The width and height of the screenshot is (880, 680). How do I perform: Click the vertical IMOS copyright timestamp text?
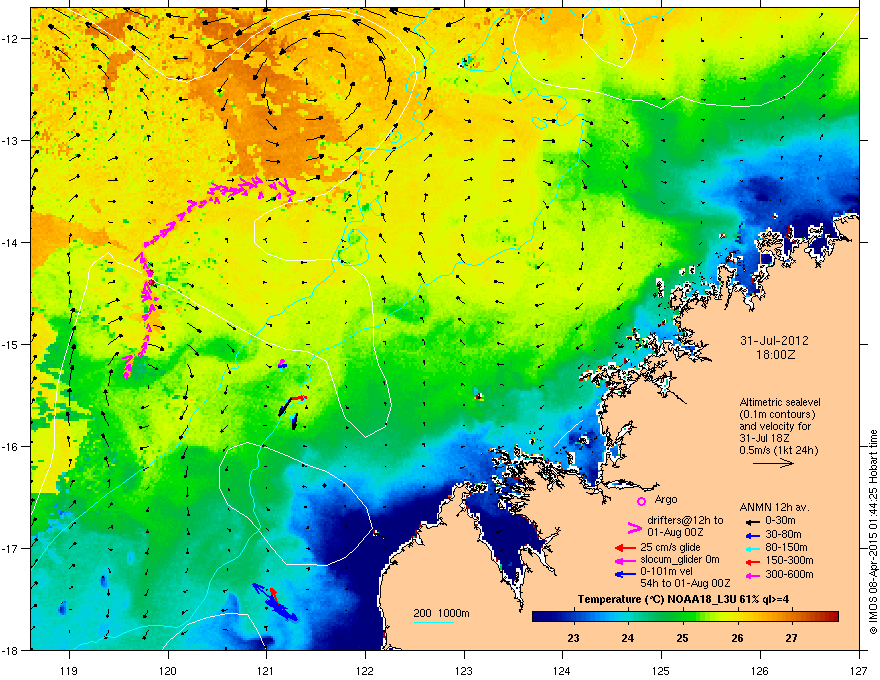(x=873, y=532)
